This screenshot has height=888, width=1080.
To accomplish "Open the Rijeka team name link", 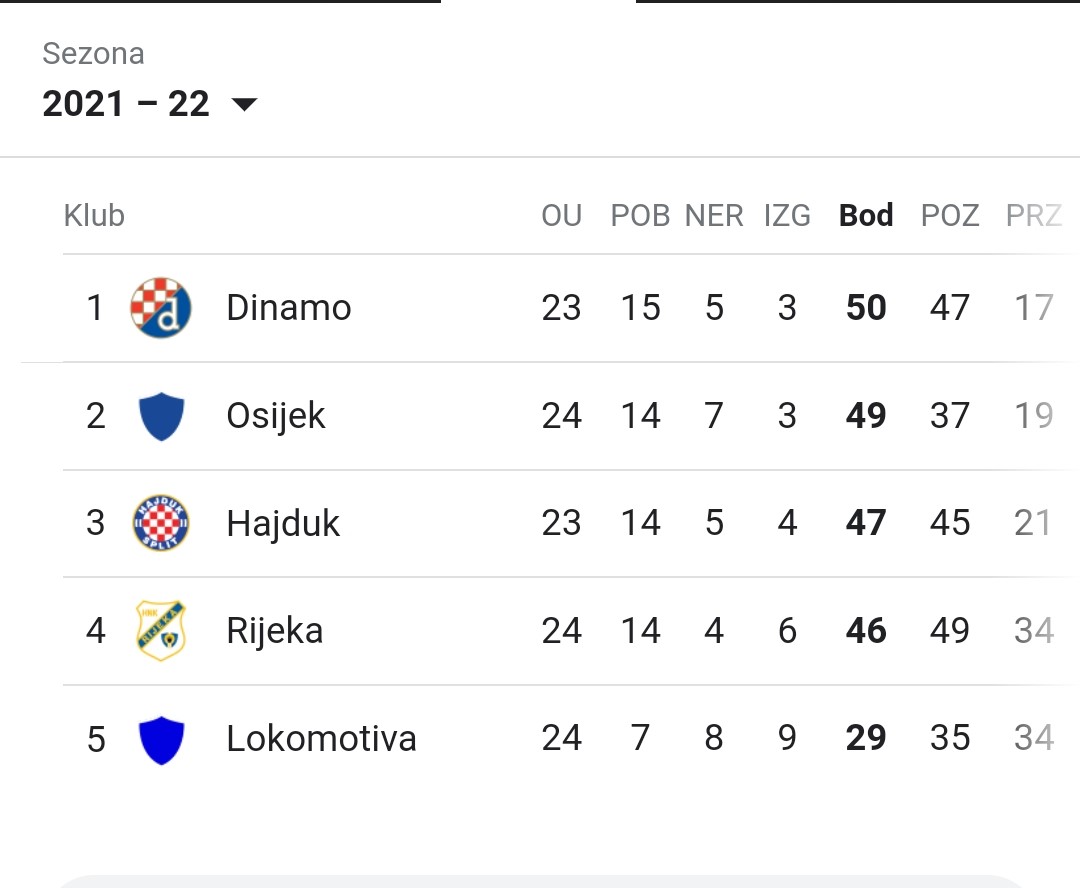I will [x=275, y=630].
